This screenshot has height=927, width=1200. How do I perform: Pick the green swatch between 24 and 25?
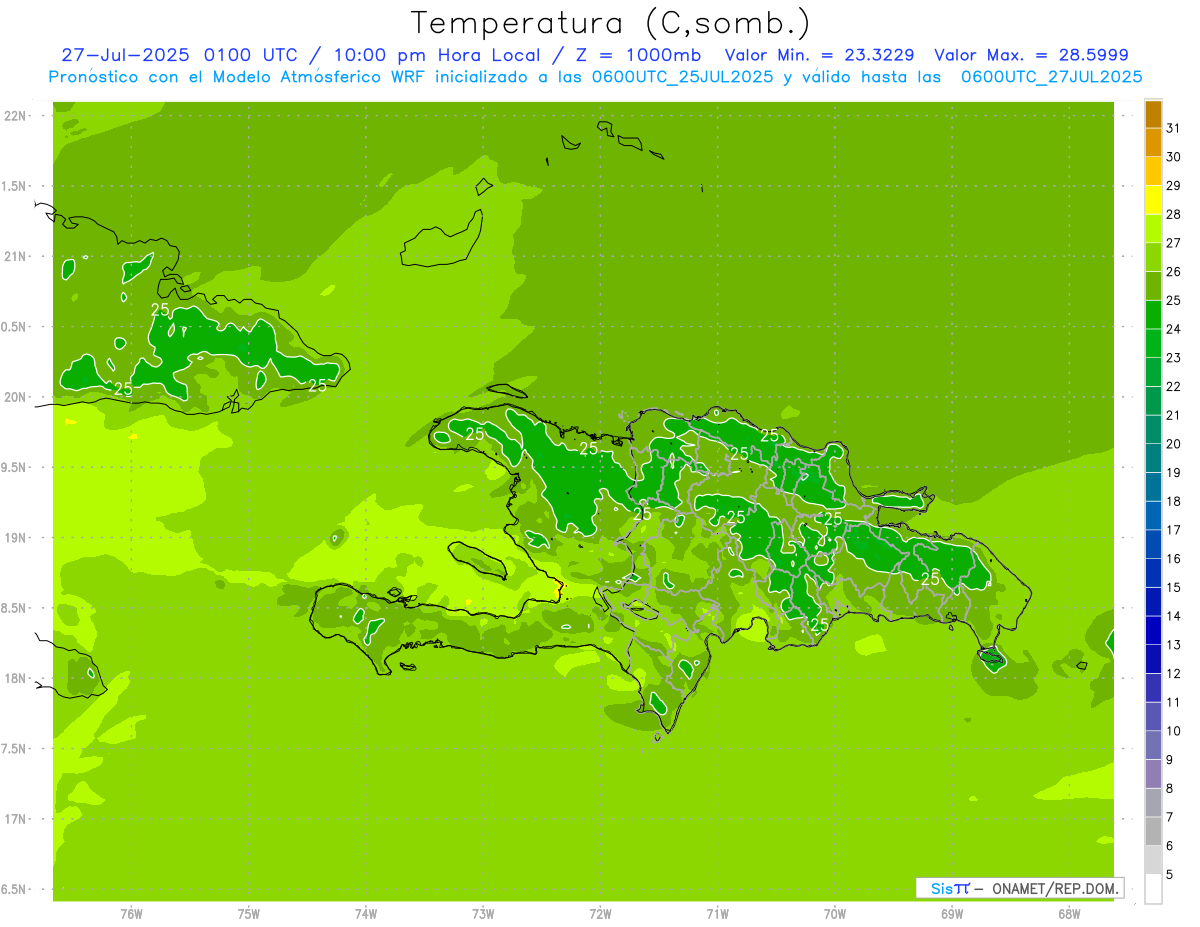click(x=1153, y=315)
